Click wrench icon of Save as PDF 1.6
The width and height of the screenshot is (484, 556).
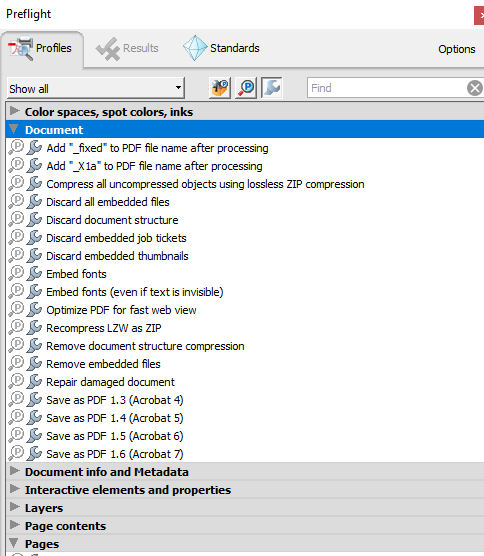coord(34,454)
